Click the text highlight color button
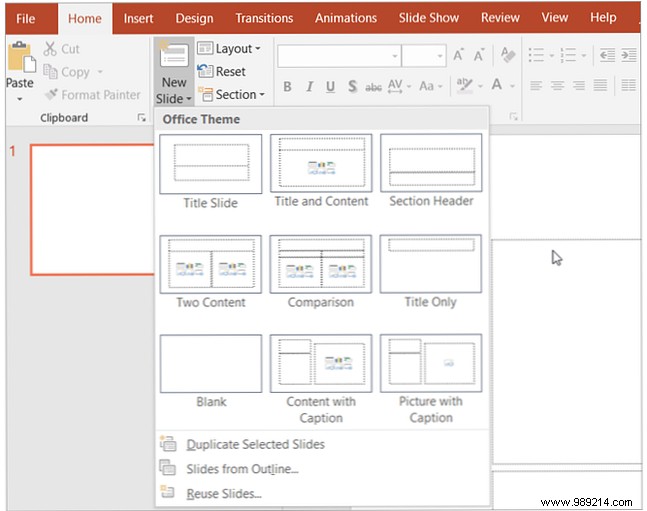Image resolution: width=647 pixels, height=511 pixels. pyautogui.click(x=464, y=86)
